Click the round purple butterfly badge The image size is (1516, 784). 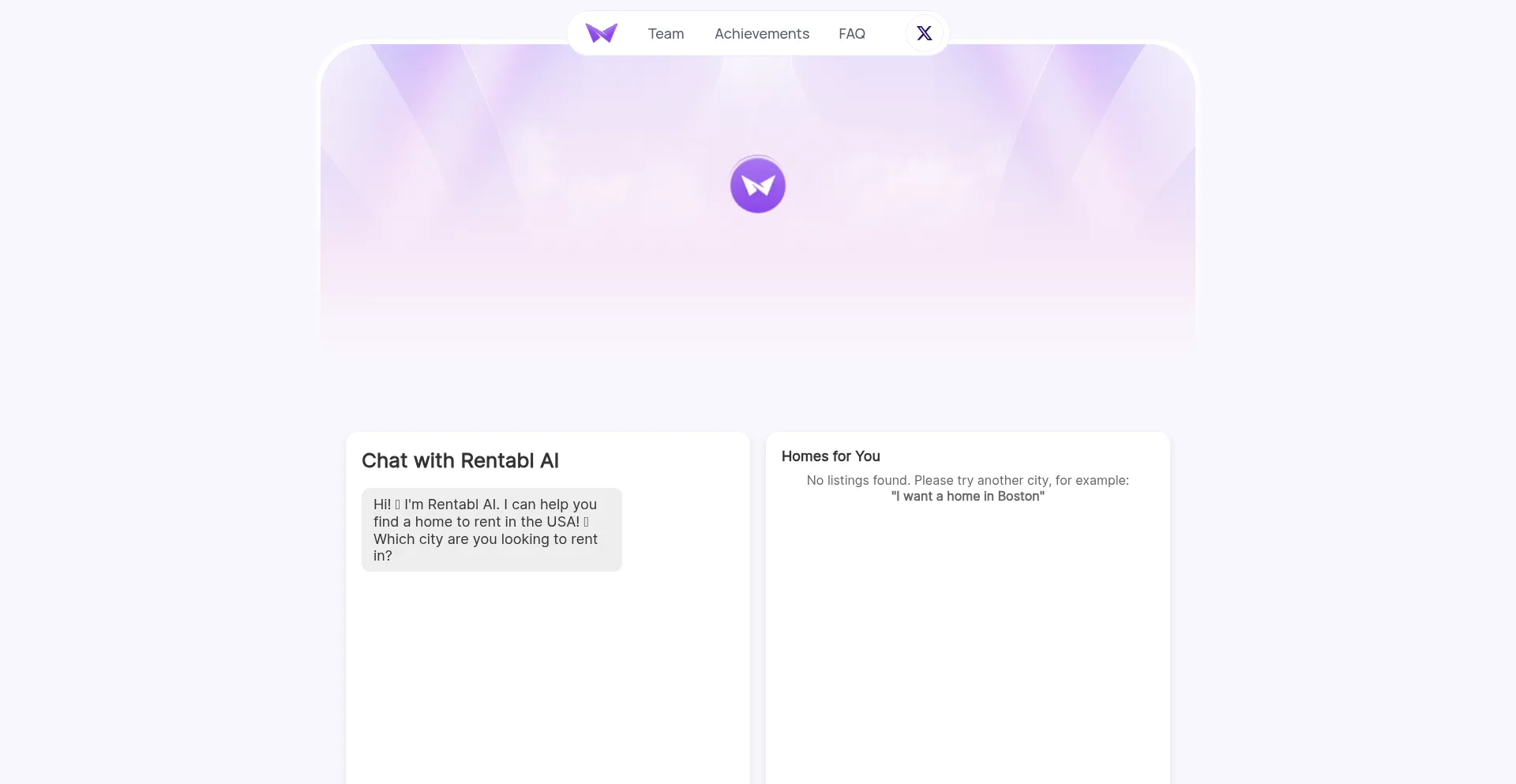tap(757, 186)
